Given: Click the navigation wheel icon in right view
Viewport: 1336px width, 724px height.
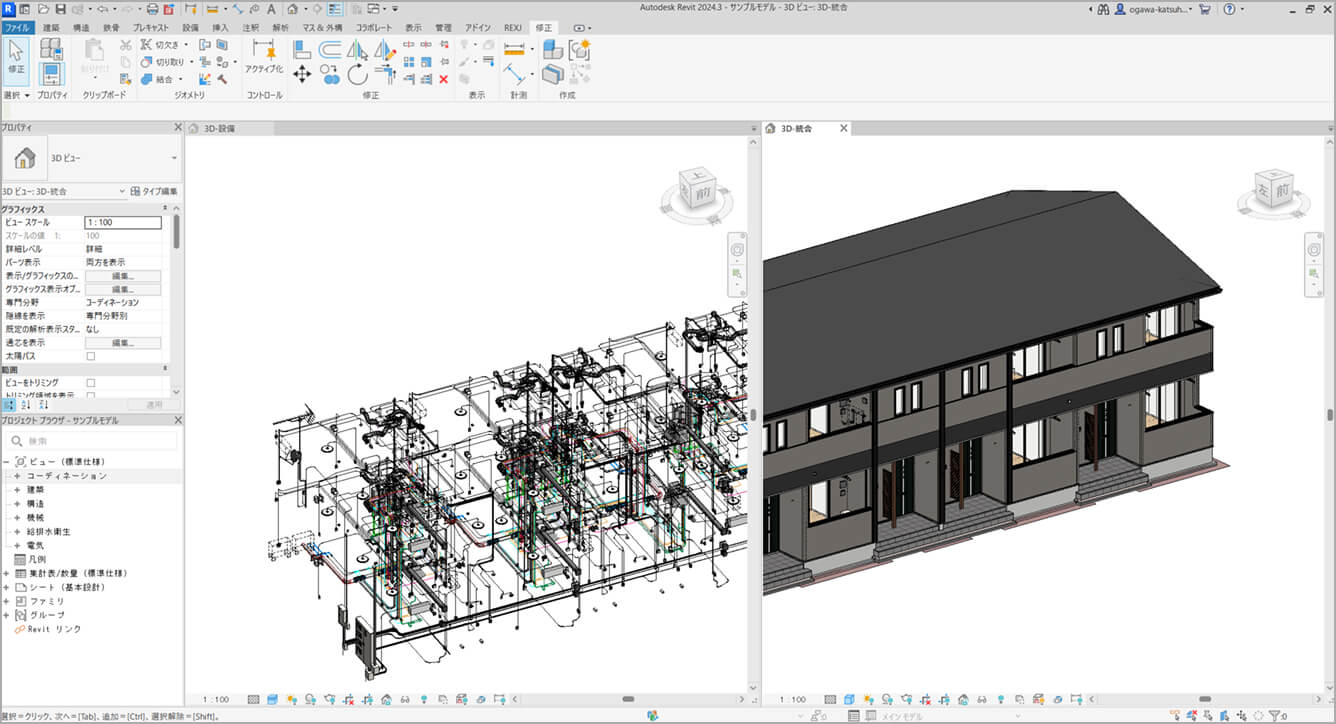Looking at the screenshot, I should click(x=1313, y=249).
